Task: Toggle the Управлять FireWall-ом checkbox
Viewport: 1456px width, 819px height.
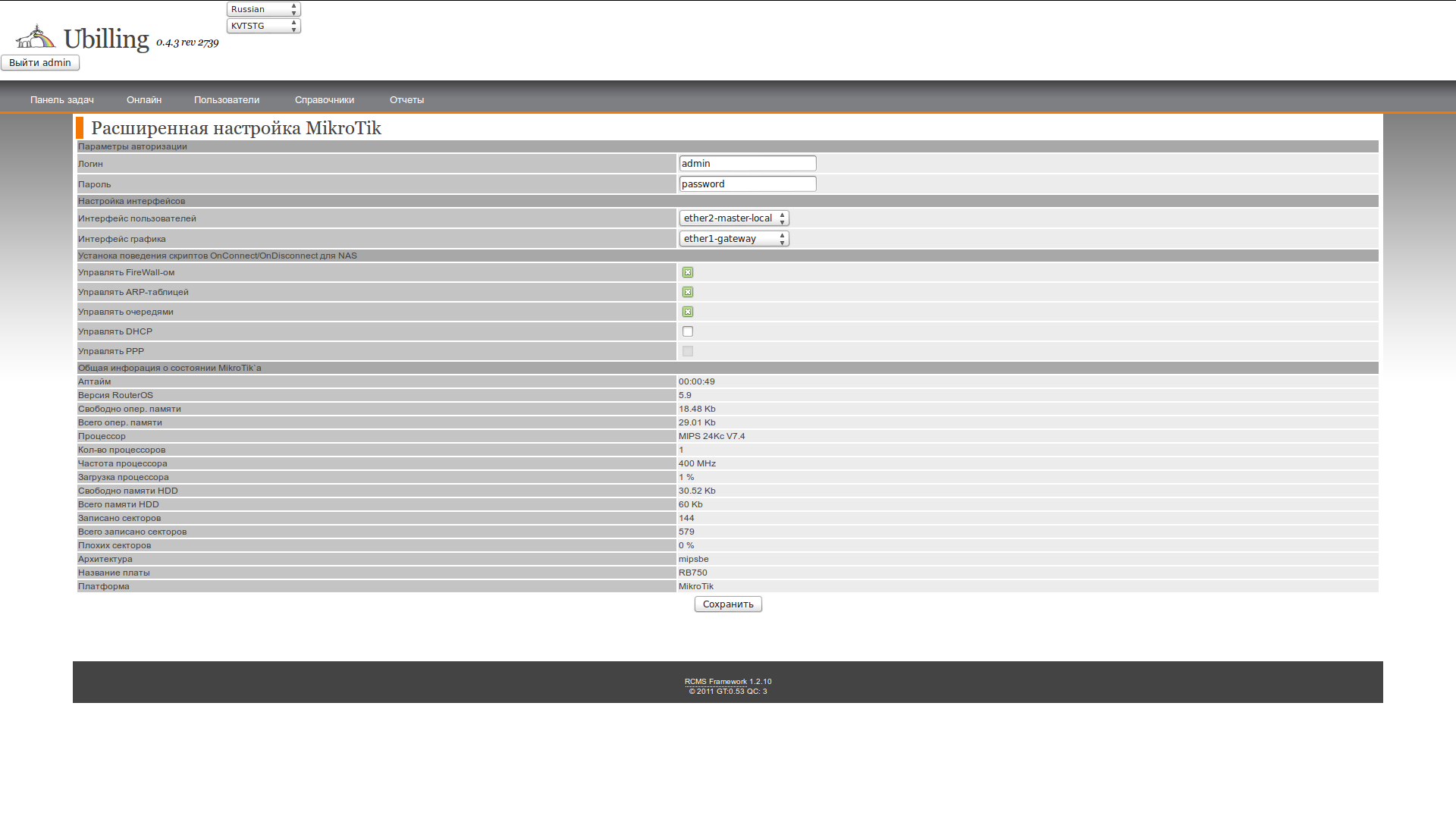Action: click(x=688, y=272)
